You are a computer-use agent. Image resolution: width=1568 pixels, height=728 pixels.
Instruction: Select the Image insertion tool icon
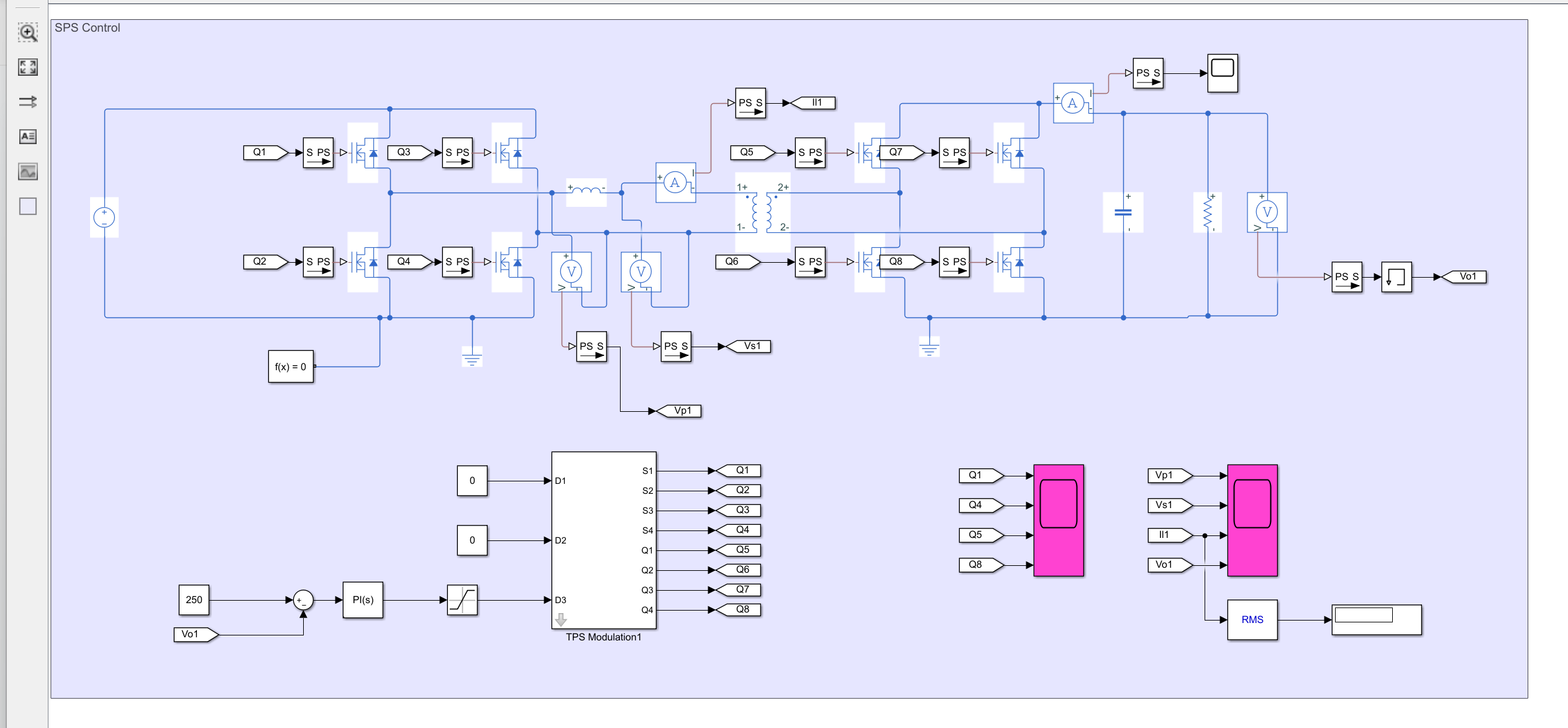pyautogui.click(x=28, y=171)
